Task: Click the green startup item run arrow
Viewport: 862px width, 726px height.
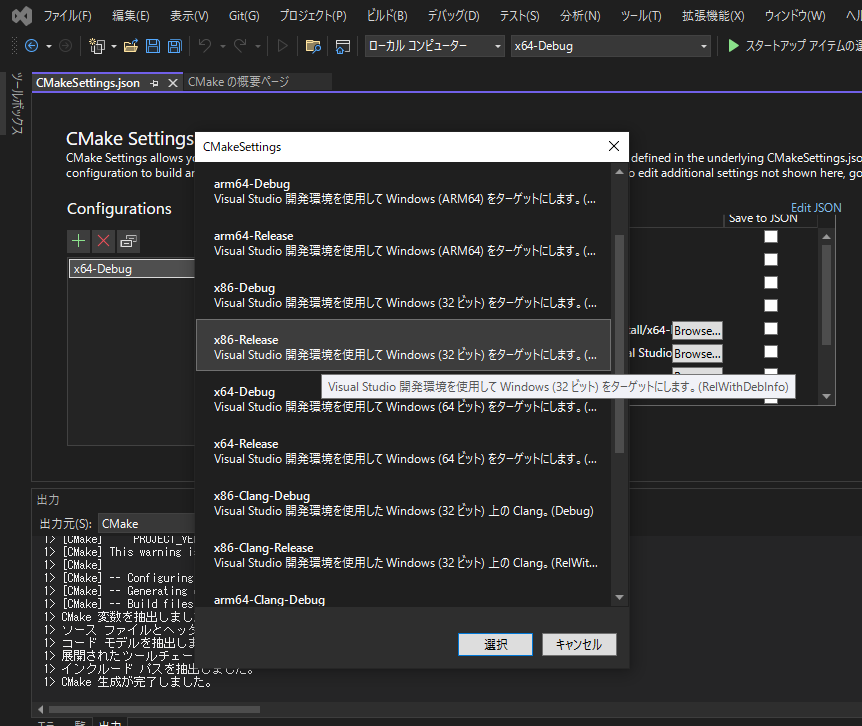Action: click(x=733, y=46)
